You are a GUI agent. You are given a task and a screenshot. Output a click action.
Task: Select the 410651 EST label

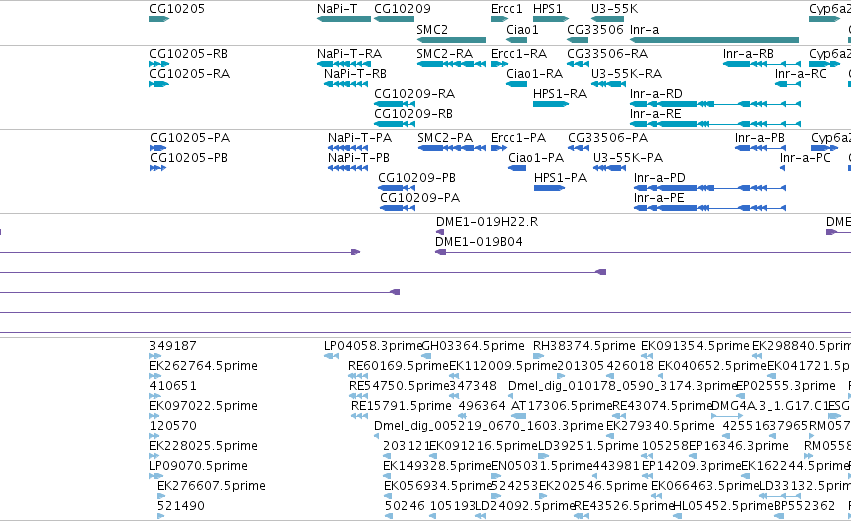tap(173, 386)
